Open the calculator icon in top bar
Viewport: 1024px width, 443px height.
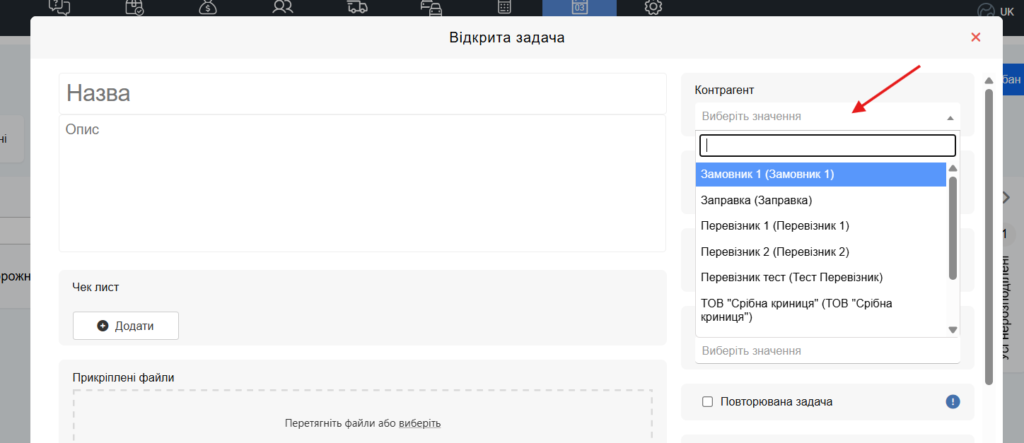(505, 7)
